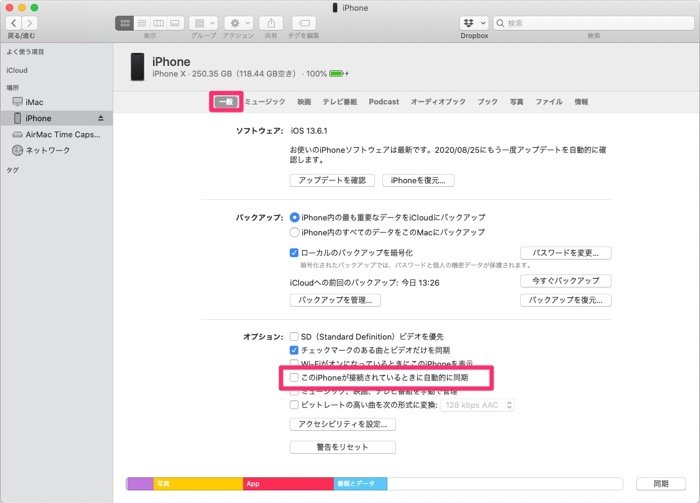Screen dimensions: 700x503
Task: Click the よく使う項目 sidebar heading
Action: click(25, 52)
